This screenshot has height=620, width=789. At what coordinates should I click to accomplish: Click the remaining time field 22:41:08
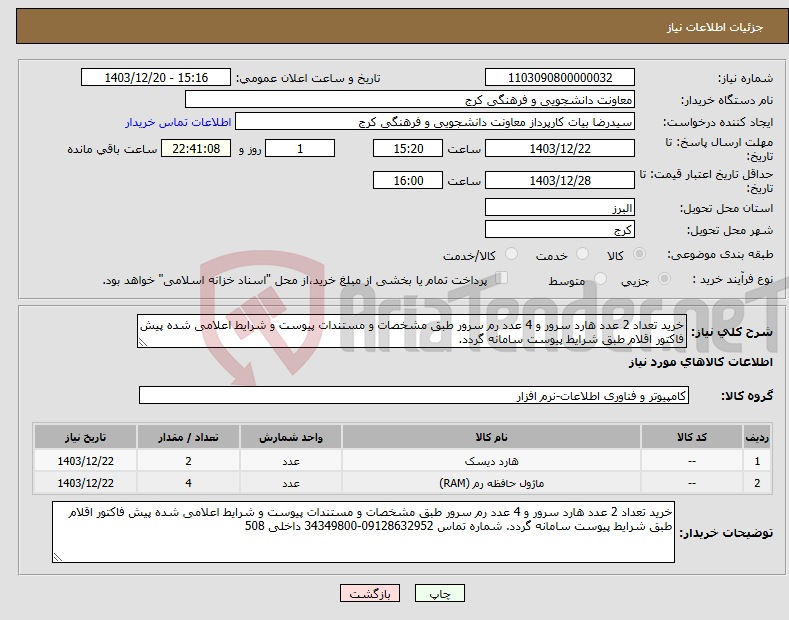[196, 148]
